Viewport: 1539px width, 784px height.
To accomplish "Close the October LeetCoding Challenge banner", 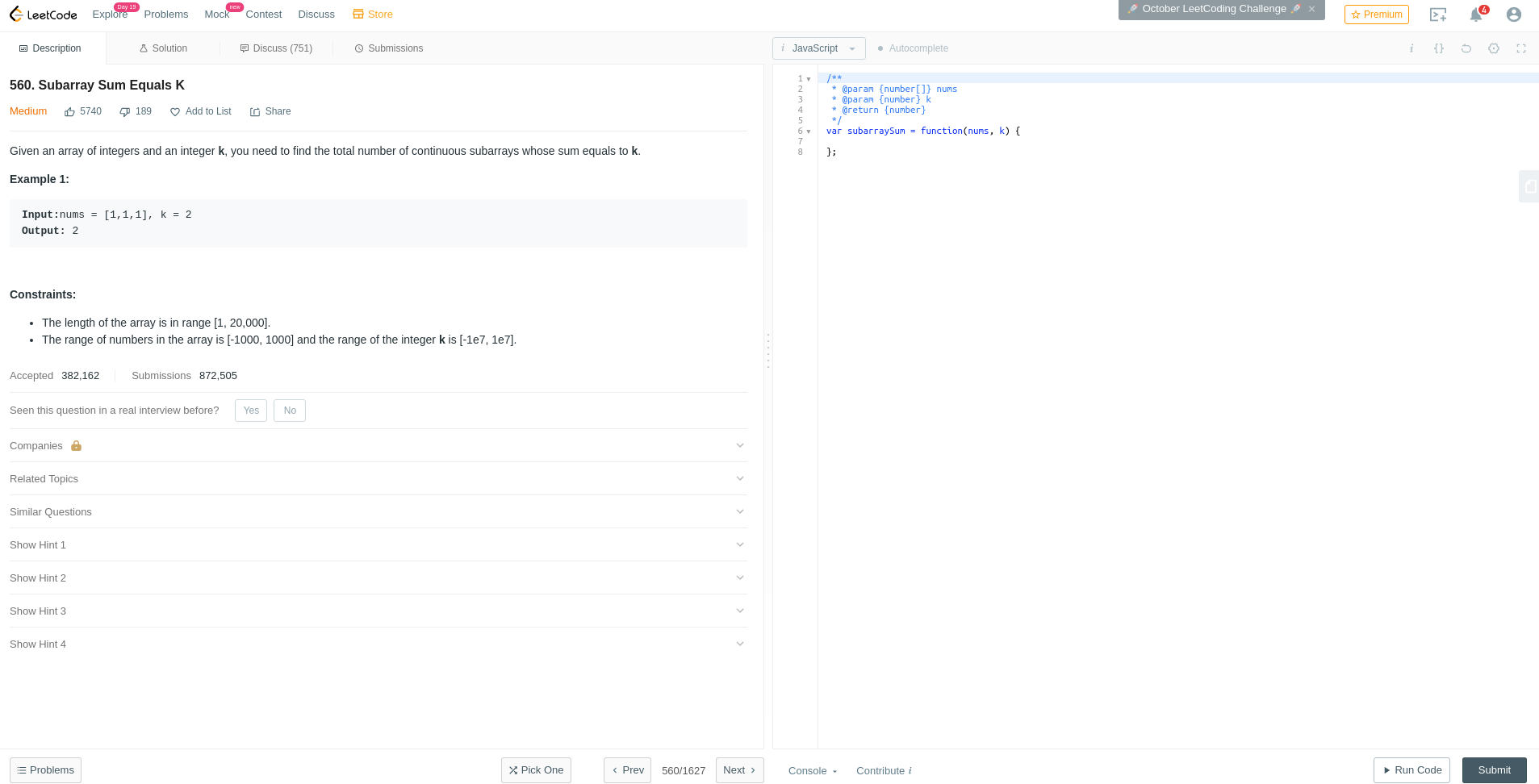I will coord(1312,9).
